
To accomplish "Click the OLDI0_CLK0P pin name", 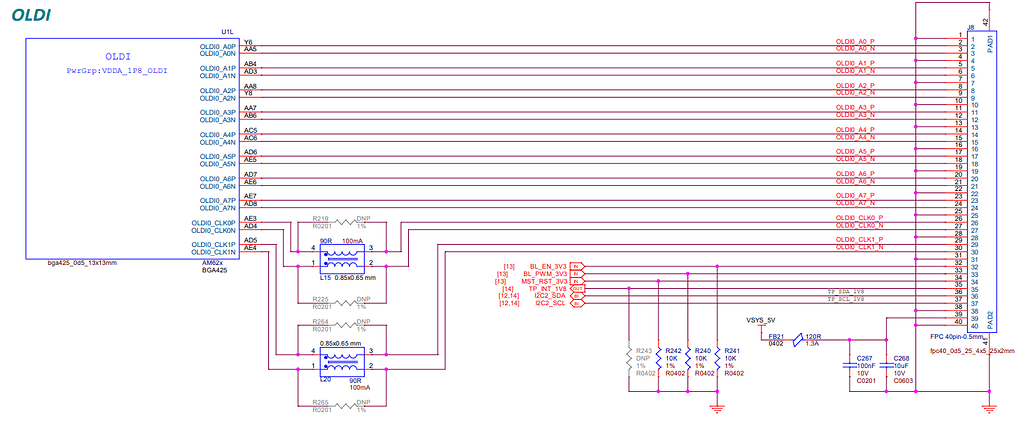I will (214, 223).
